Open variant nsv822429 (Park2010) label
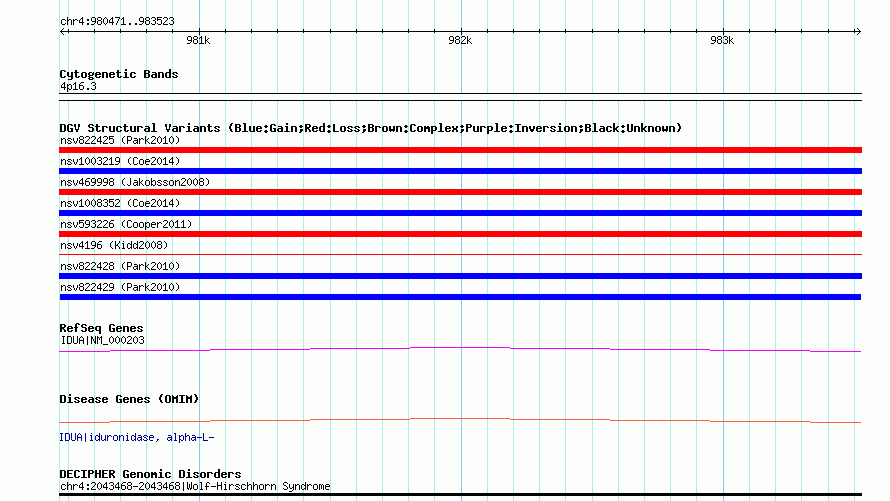Image resolution: width=890 pixels, height=501 pixels. click(120, 287)
